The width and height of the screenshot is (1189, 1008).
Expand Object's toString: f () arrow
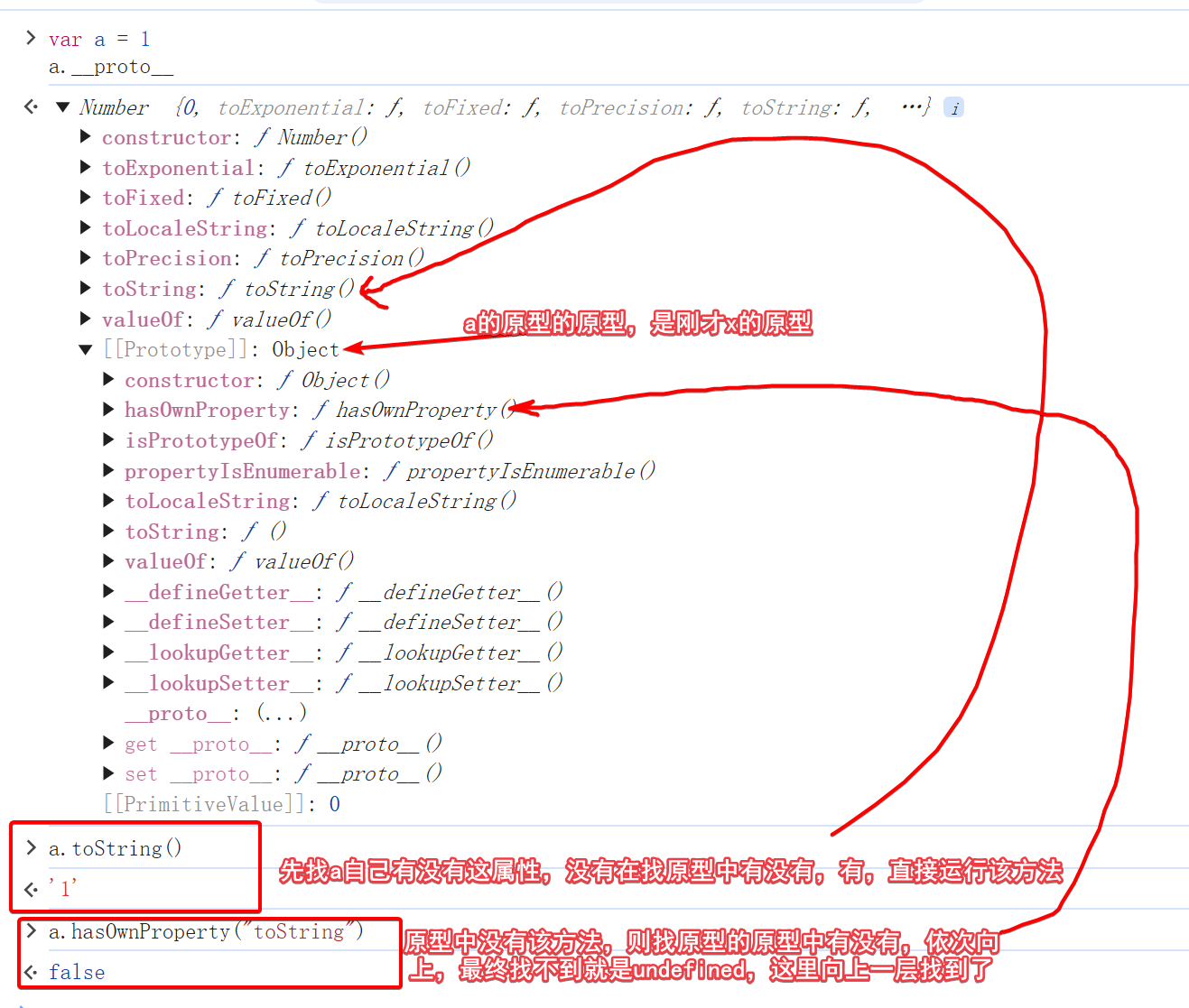108,532
